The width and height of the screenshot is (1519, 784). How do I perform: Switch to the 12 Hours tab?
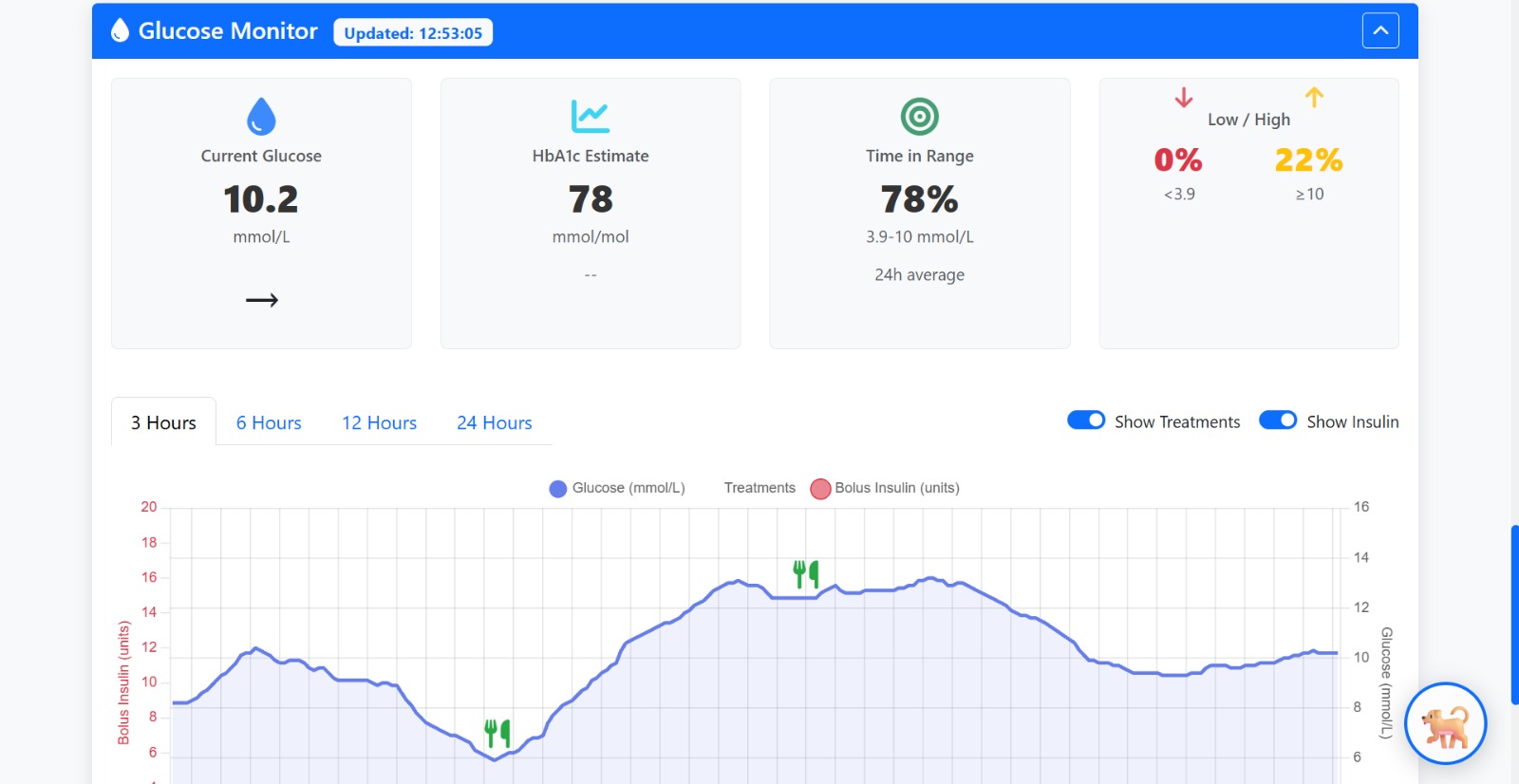(x=379, y=422)
